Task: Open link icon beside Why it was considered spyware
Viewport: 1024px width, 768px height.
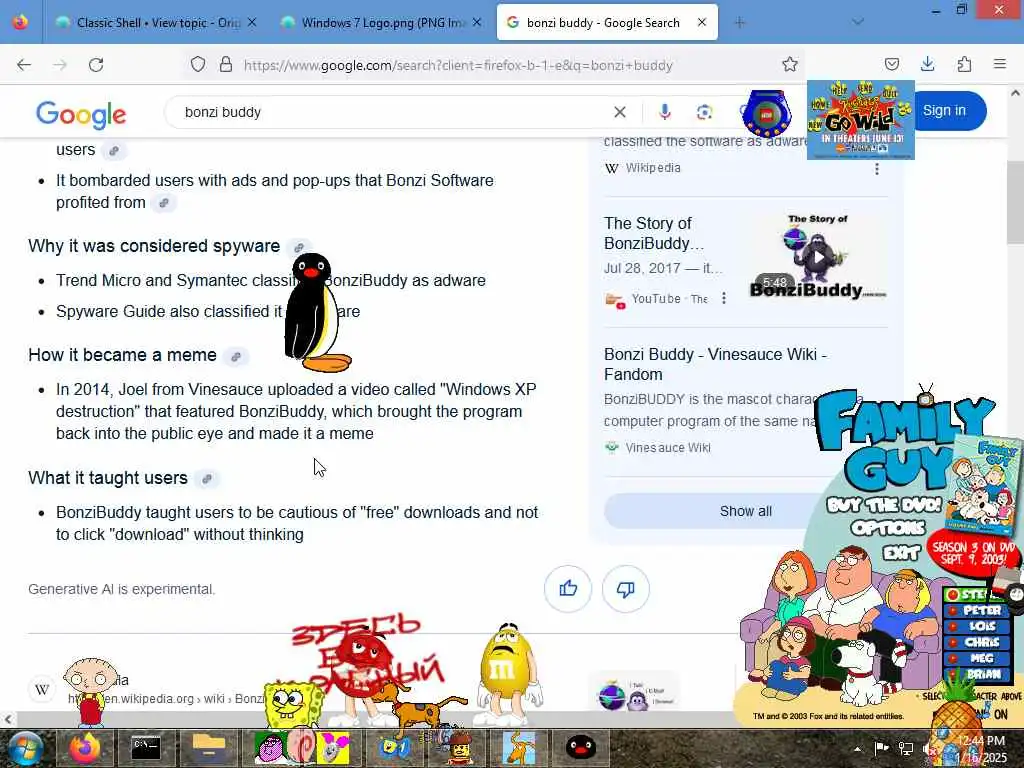Action: [298, 248]
